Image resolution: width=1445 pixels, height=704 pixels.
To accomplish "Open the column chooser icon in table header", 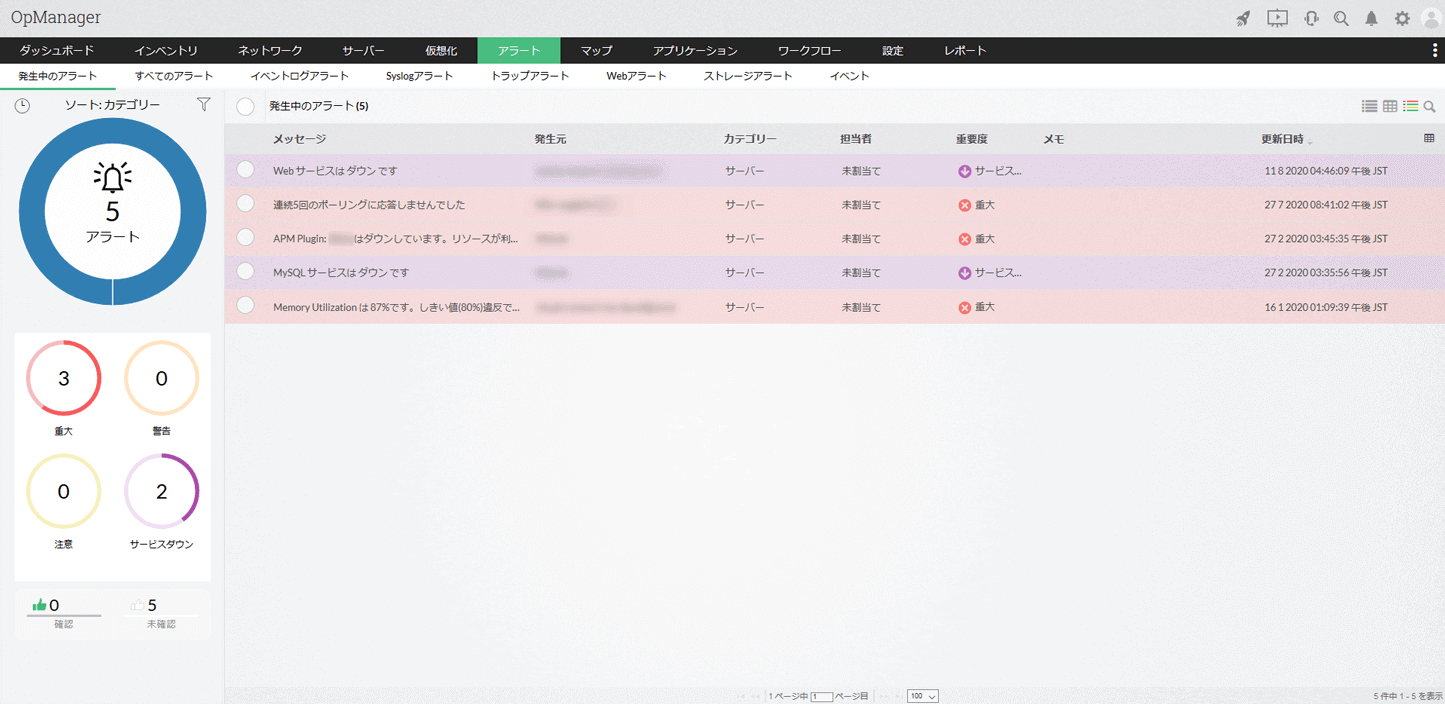I will click(1429, 138).
